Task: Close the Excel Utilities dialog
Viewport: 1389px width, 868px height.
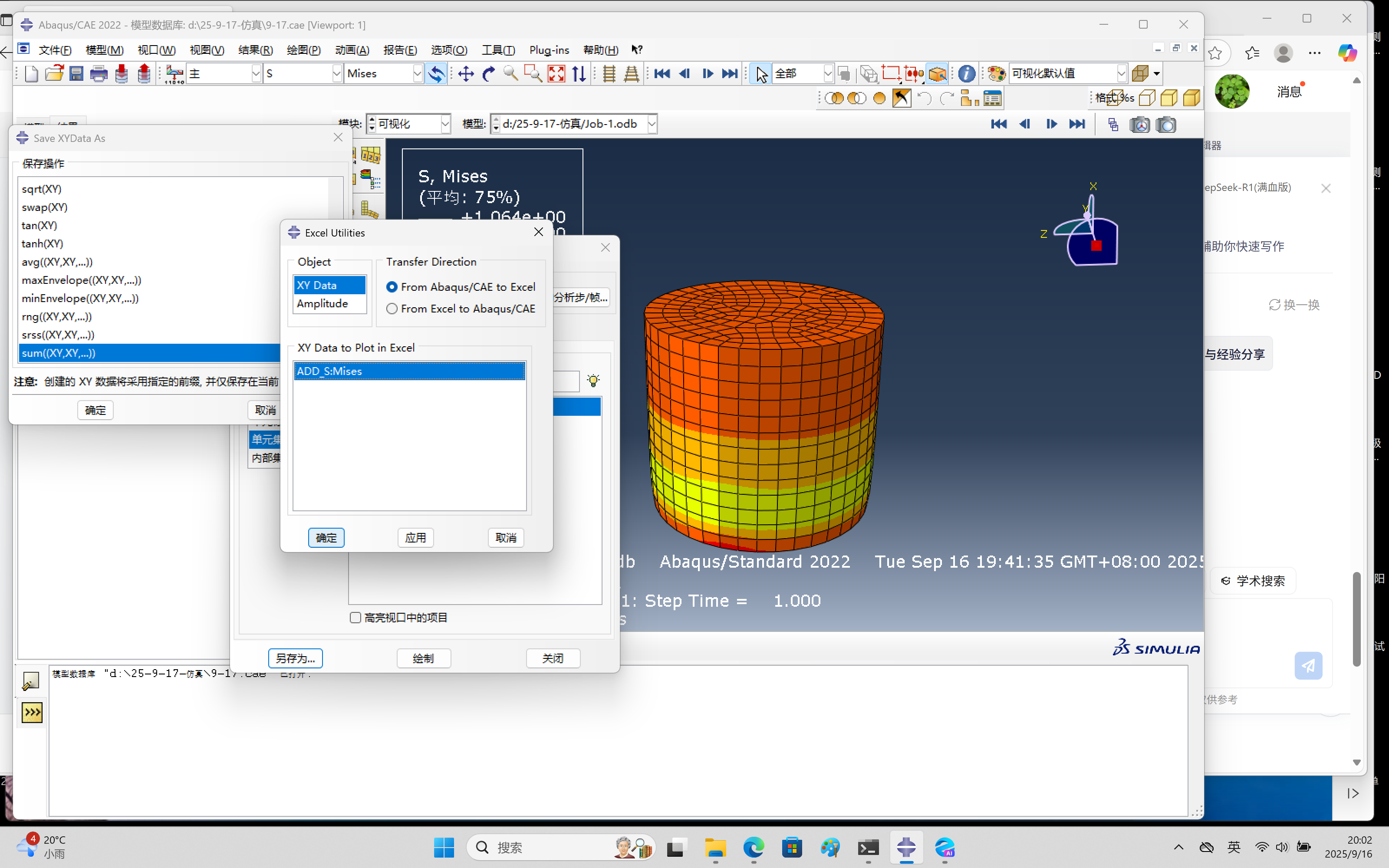Action: [538, 232]
